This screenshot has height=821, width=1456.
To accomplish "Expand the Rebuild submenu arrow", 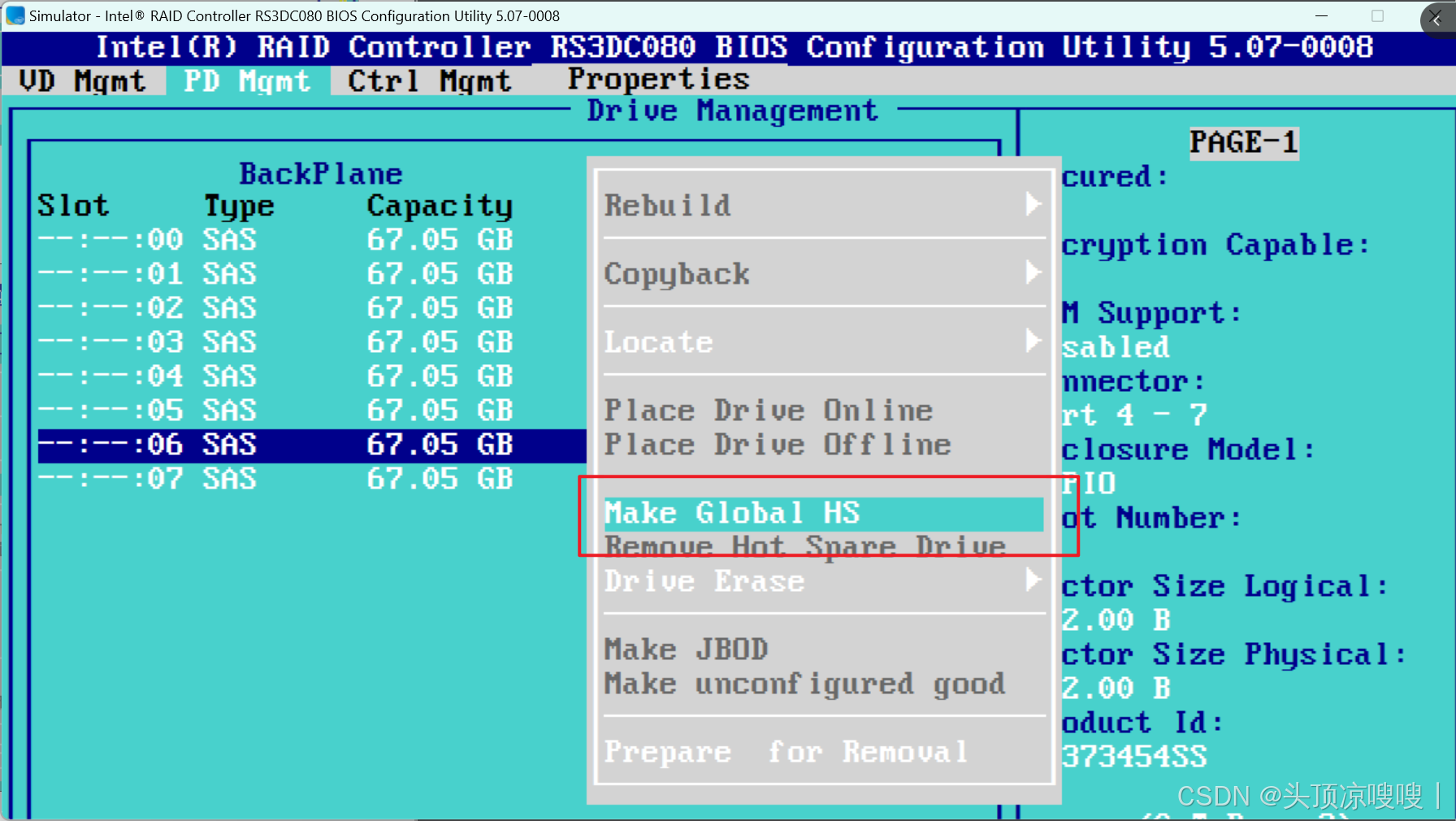I will (1033, 204).
